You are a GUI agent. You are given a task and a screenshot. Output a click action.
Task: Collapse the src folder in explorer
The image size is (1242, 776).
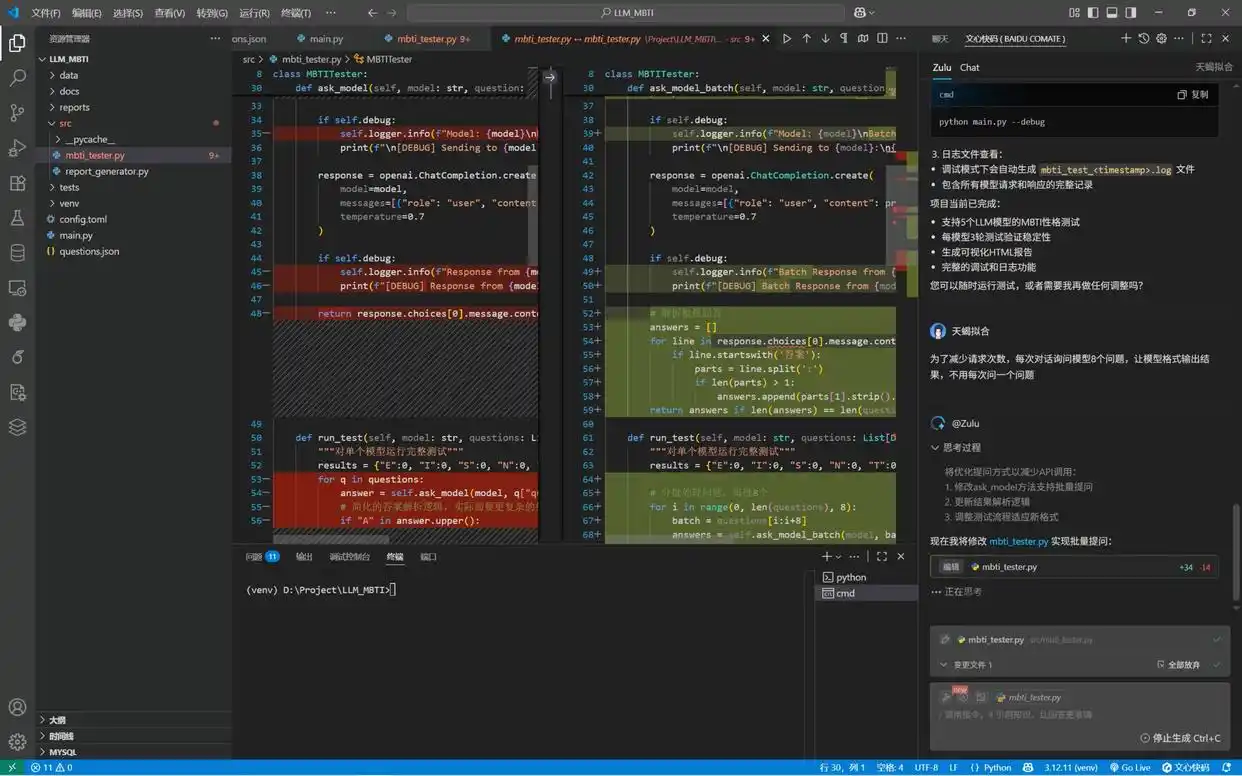pos(65,123)
